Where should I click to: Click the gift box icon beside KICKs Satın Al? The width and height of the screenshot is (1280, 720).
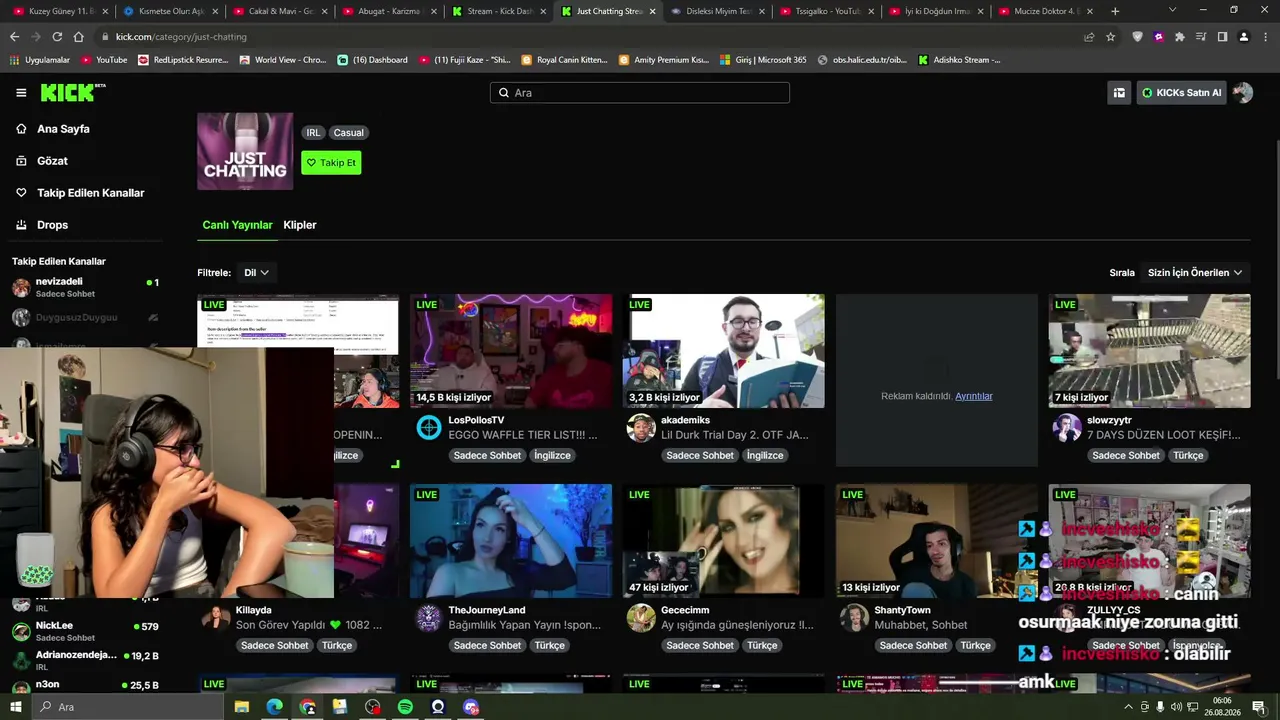1119,93
